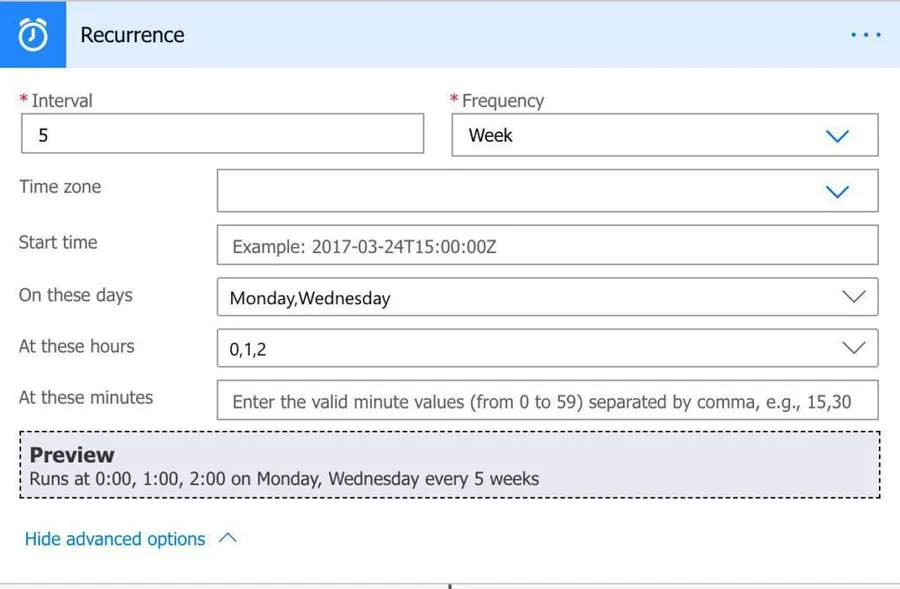Collapse settings via Hide advanced options link
The height and width of the screenshot is (589, 900).
115,539
